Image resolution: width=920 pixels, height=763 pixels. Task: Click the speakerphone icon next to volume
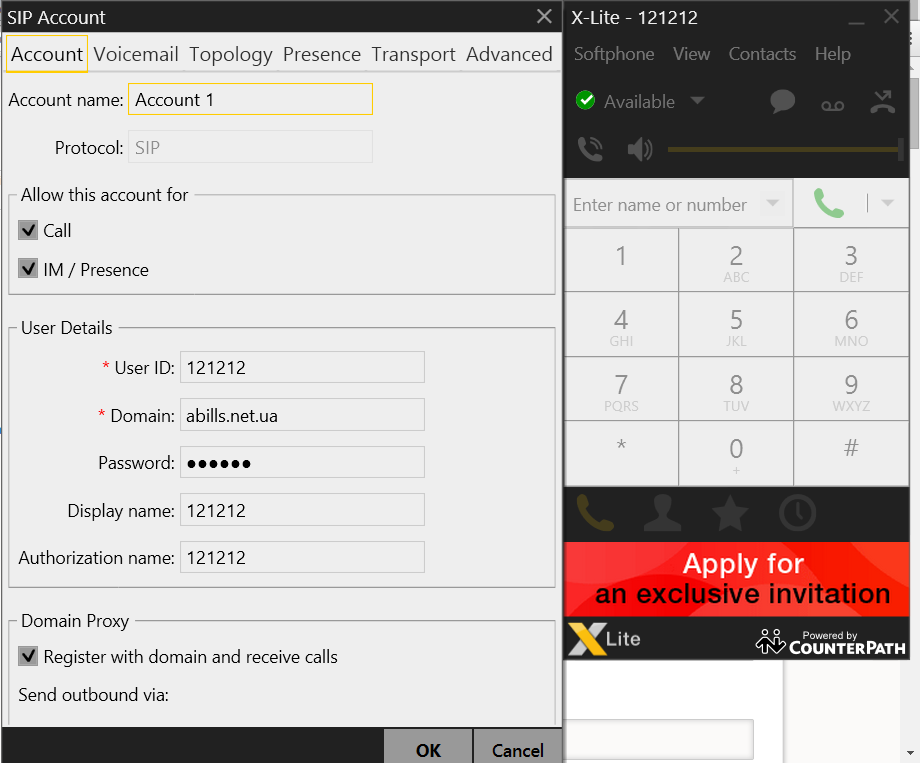[x=591, y=150]
